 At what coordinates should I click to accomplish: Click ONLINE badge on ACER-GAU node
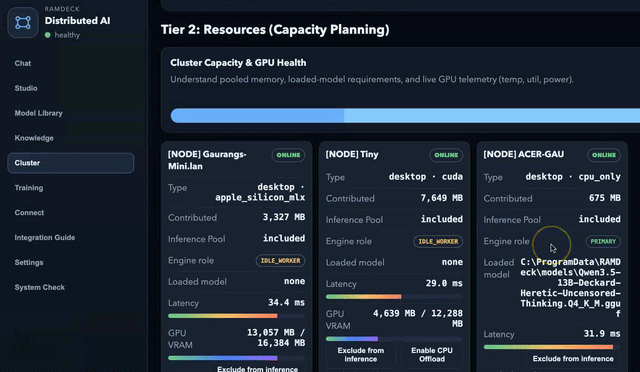tap(604, 155)
